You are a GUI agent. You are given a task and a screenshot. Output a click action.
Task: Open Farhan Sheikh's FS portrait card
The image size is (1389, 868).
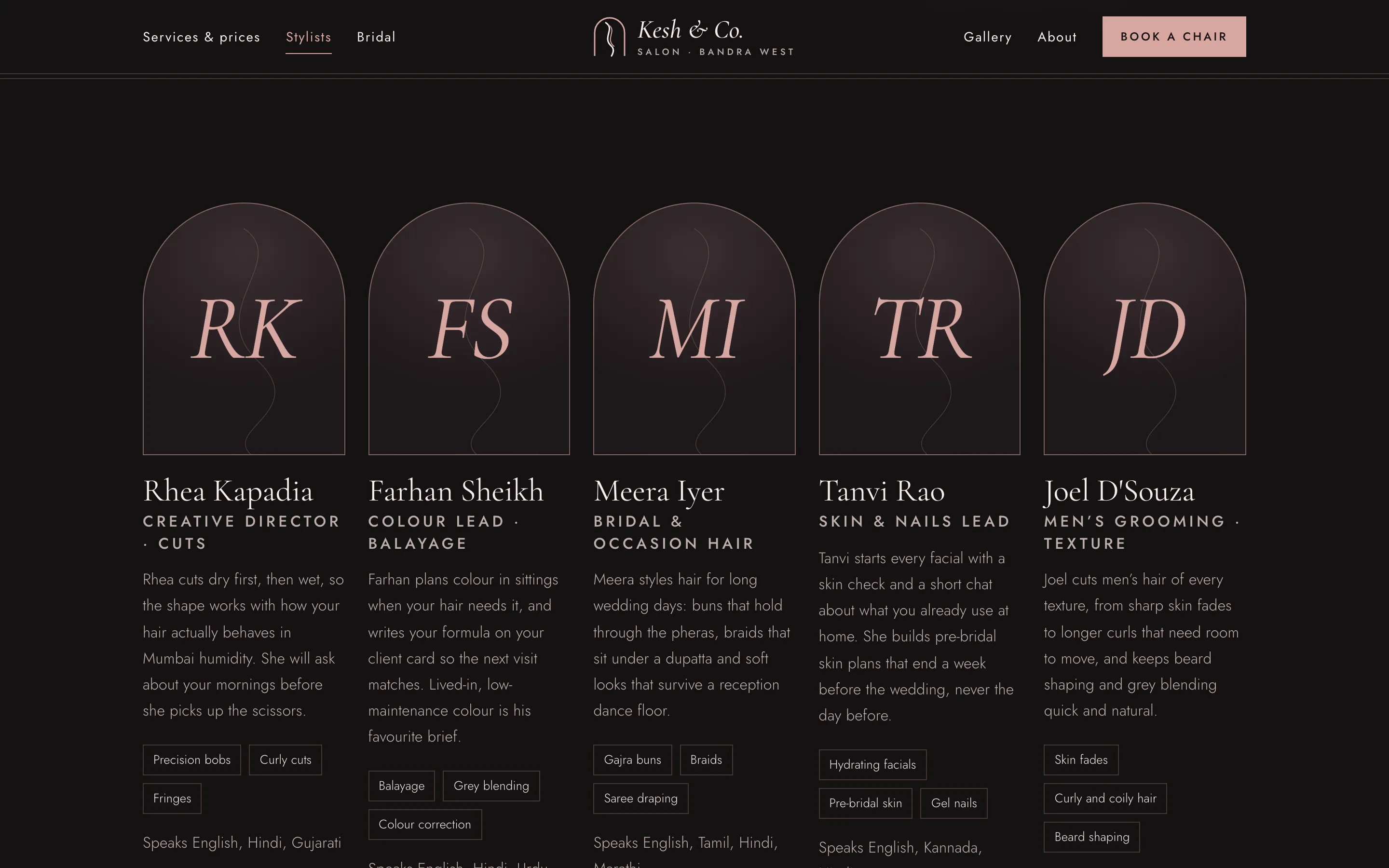coord(469,328)
